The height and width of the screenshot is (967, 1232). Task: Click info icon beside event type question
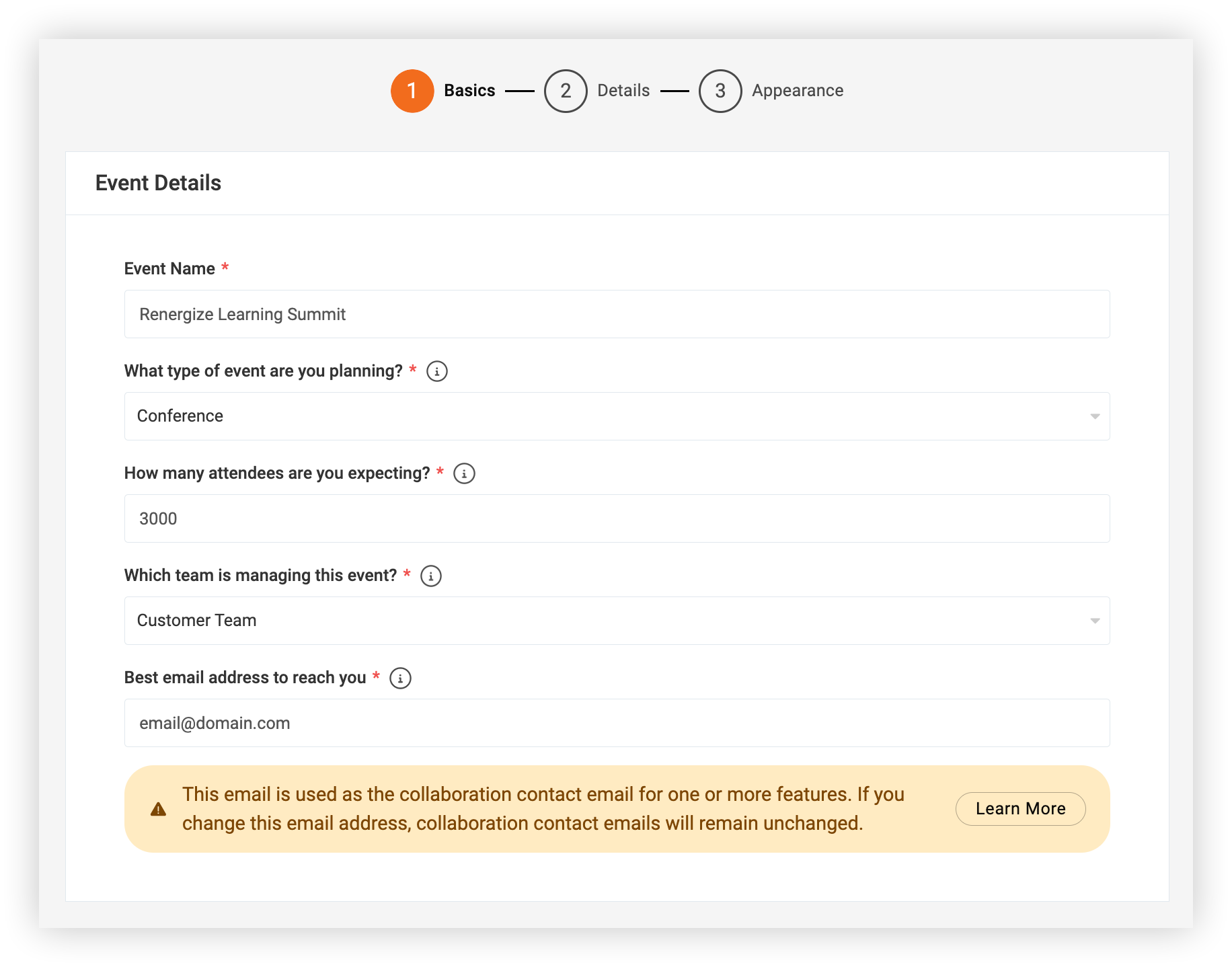click(437, 371)
